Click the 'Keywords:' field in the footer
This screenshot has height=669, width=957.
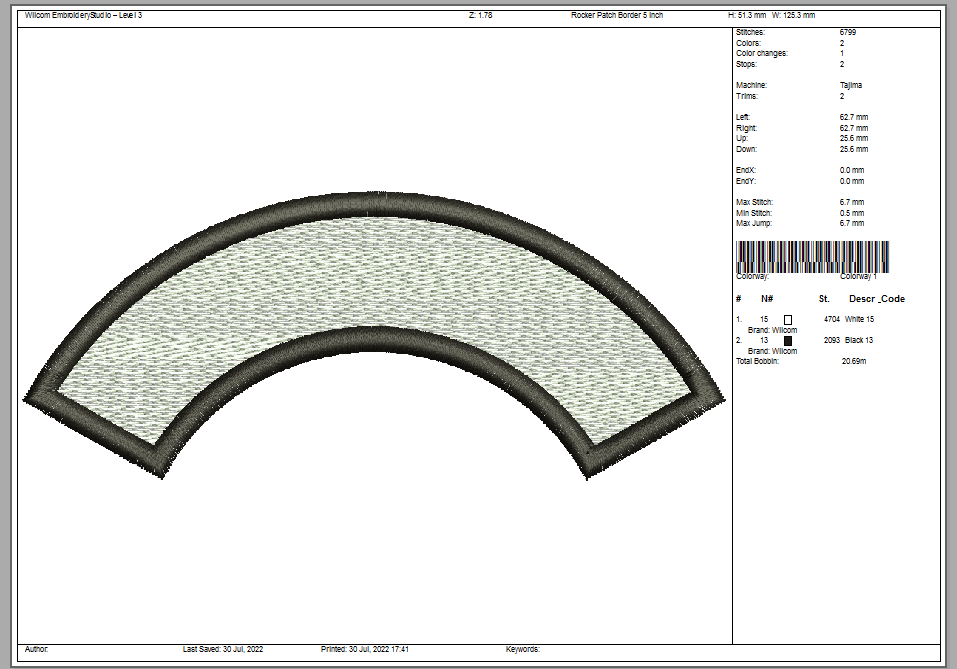coord(523,649)
